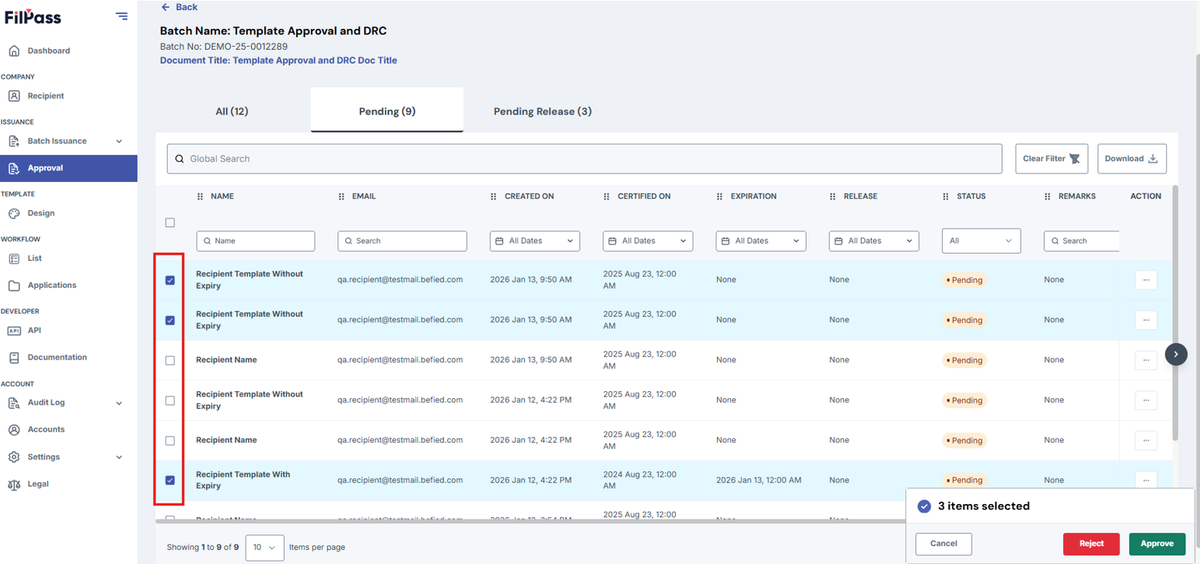
Task: Open the API developer icon
Action: (14, 330)
